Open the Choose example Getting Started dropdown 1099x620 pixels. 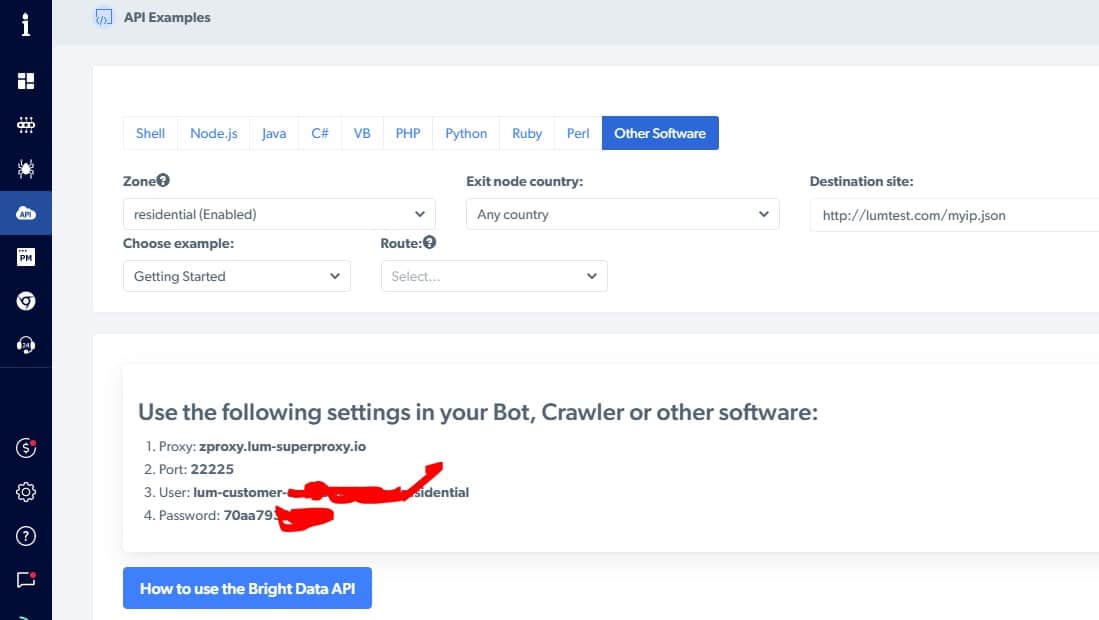click(x=237, y=276)
